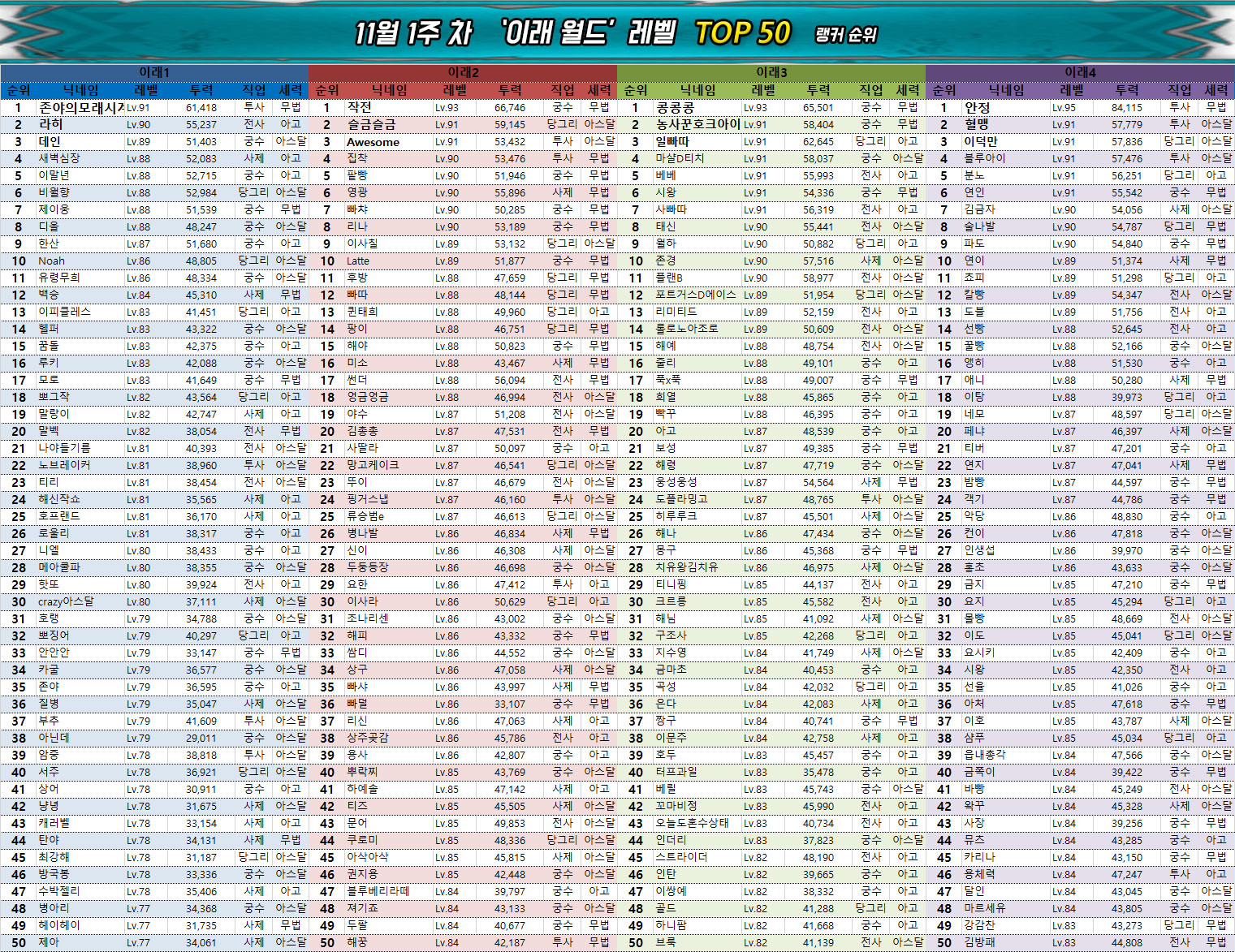Click the 플랜B nickname in 이래3
The height and width of the screenshot is (952, 1235).
(669, 278)
